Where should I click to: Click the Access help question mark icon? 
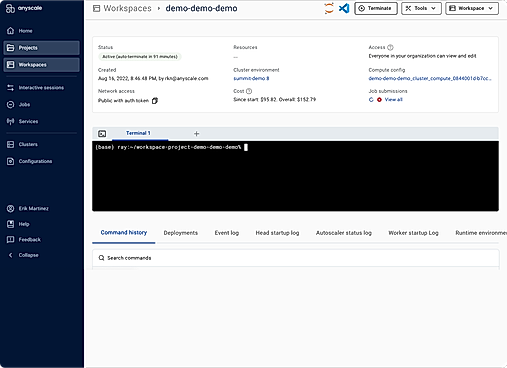[390, 47]
